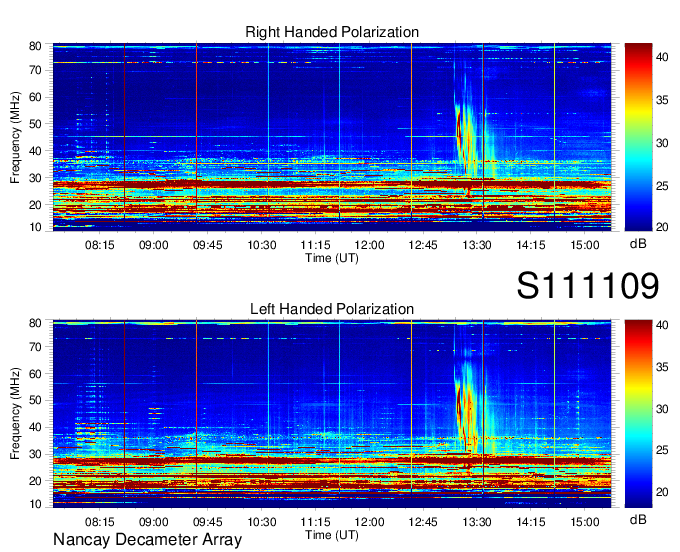Click the 70 MHz tick of Right Handed plot
The image size is (680, 552).
click(x=35, y=70)
